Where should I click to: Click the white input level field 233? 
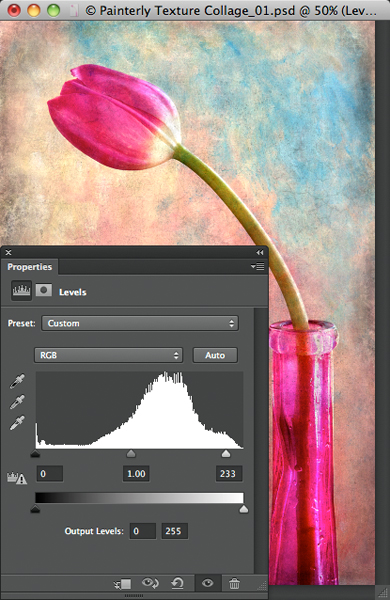(228, 474)
